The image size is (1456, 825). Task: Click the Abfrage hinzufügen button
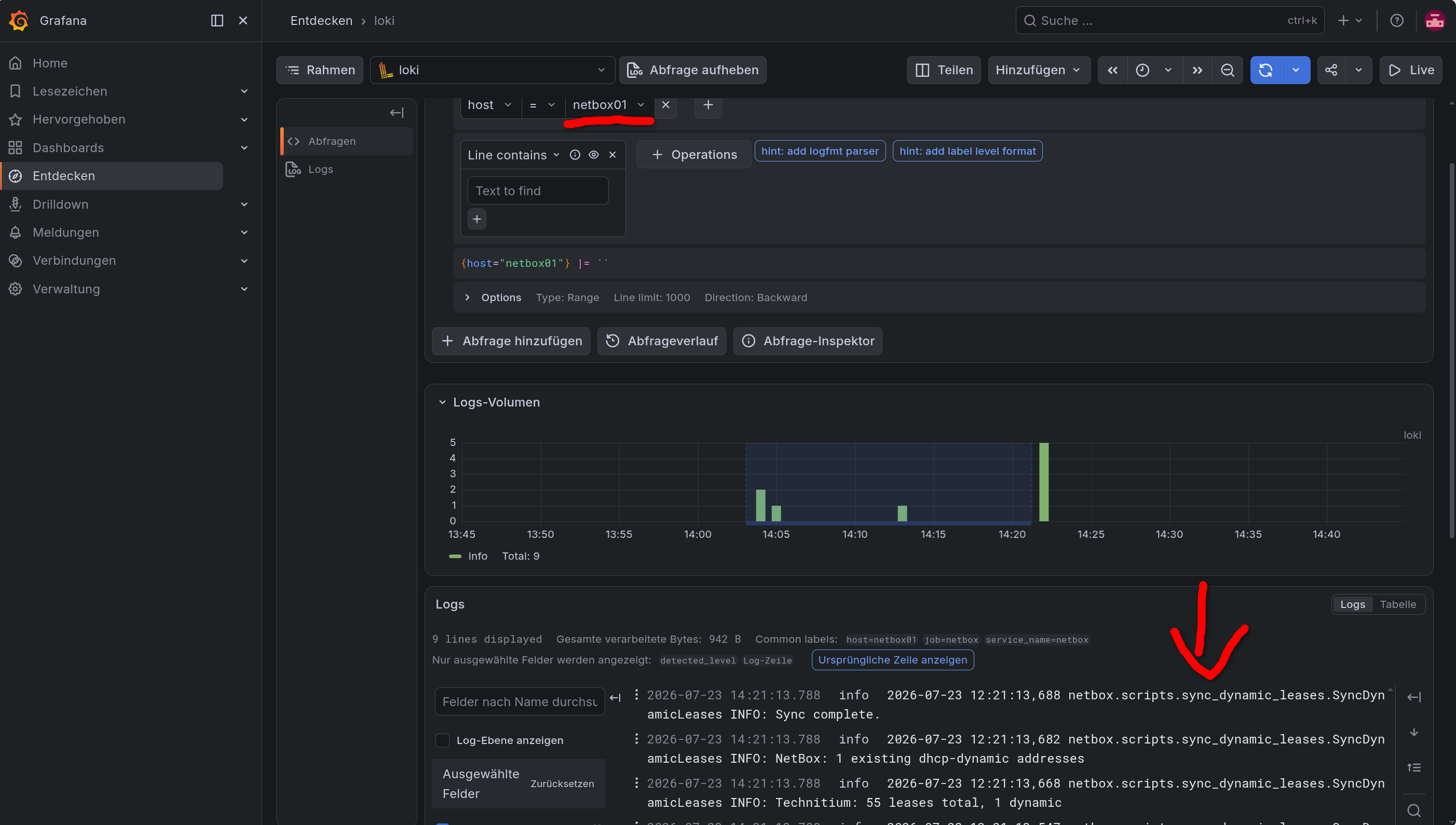click(511, 341)
